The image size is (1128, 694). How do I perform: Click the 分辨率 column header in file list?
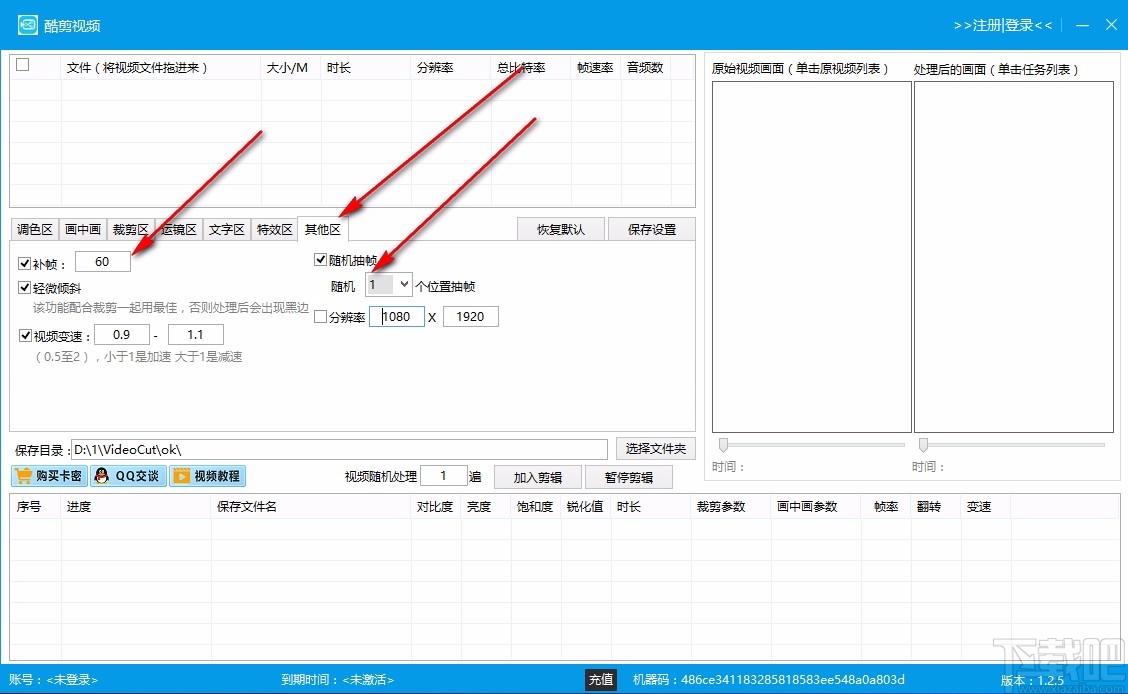point(451,68)
